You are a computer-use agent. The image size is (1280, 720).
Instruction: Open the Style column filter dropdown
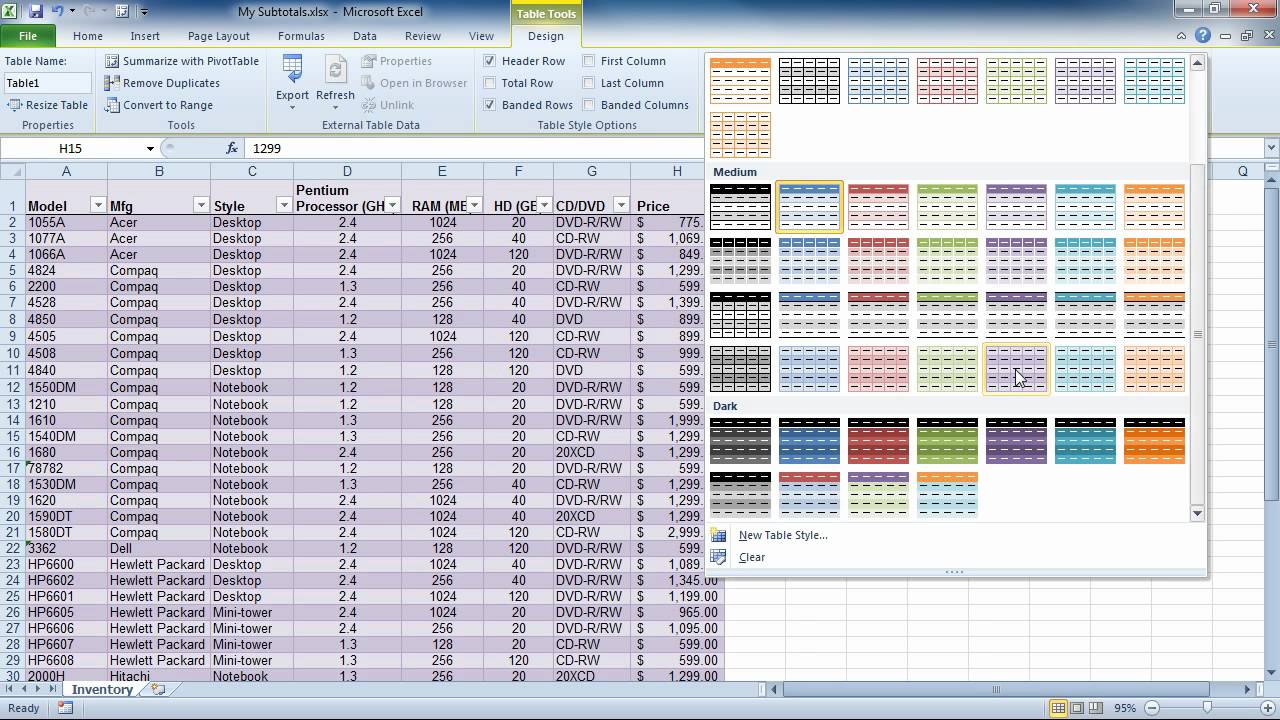(283, 206)
